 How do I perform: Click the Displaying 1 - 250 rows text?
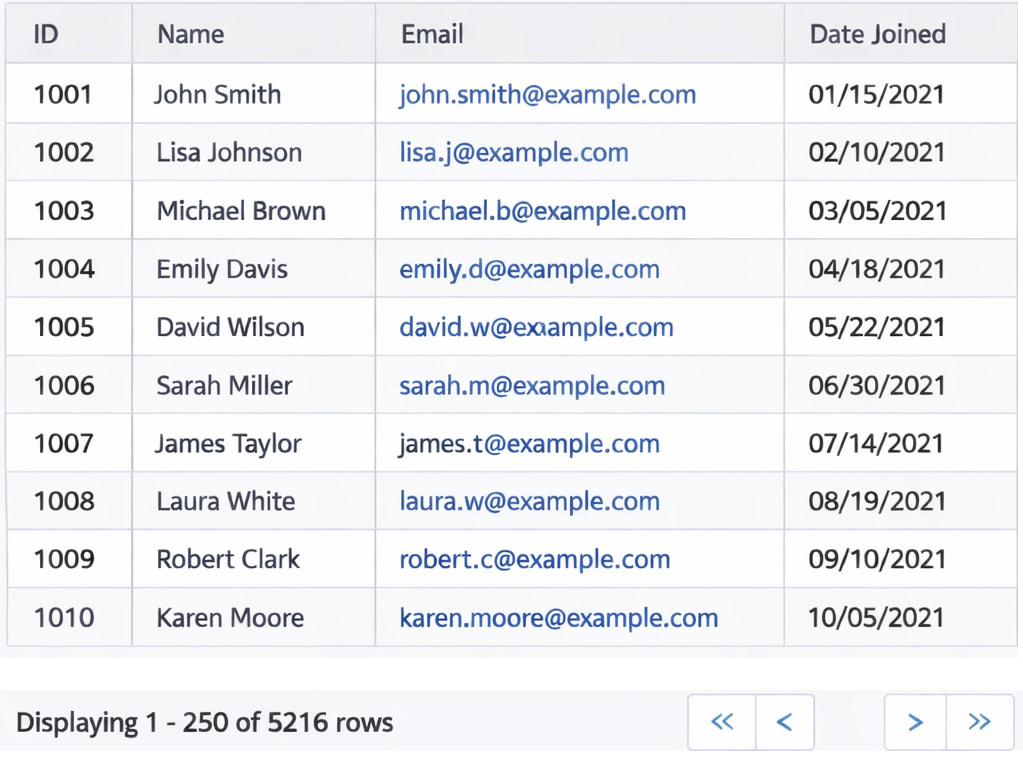204,722
